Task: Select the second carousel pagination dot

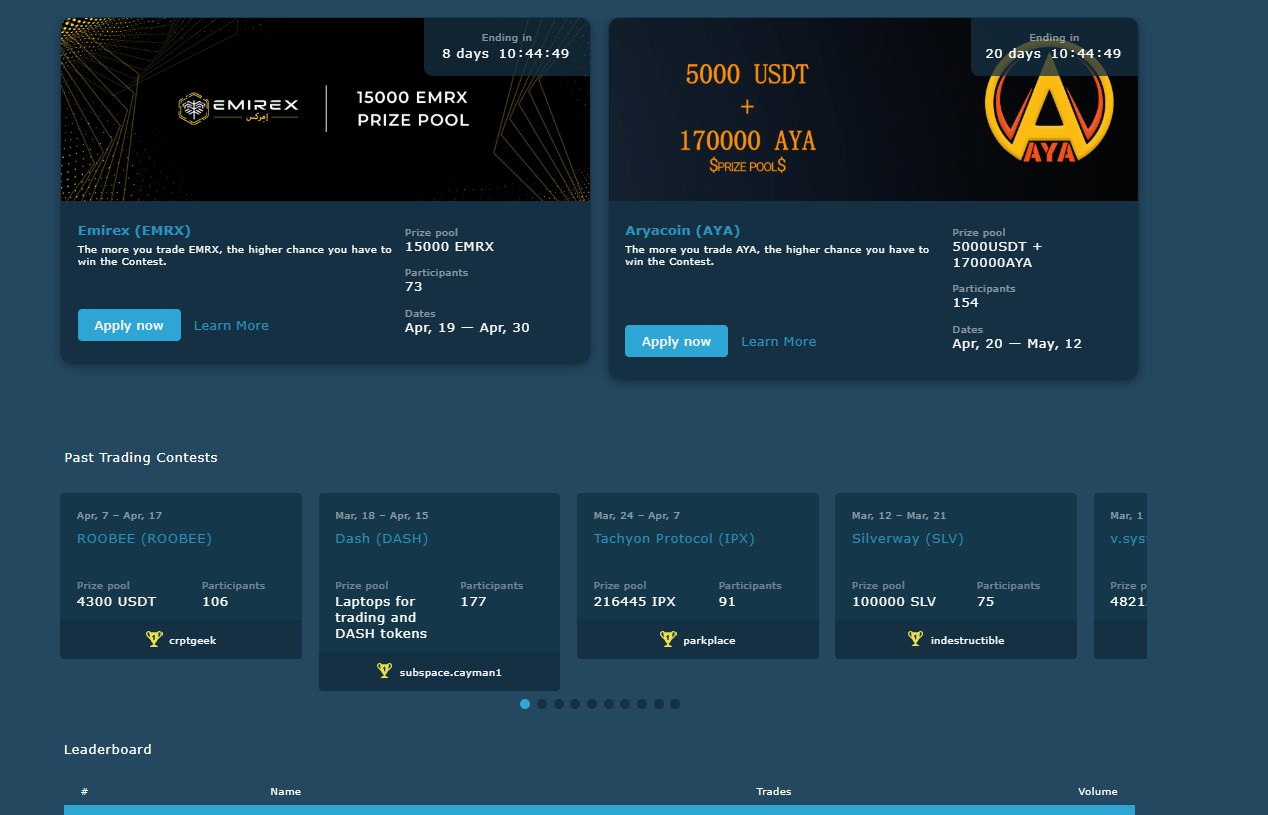Action: pyautogui.click(x=542, y=704)
